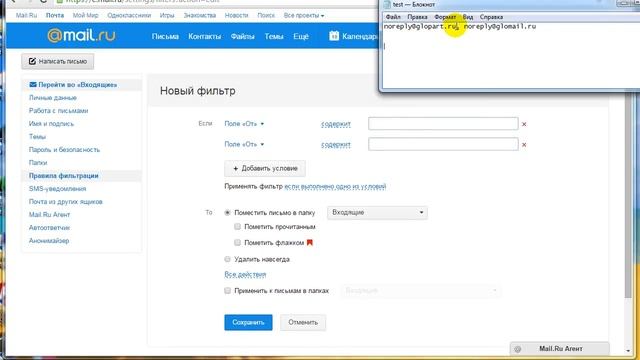Go to Темы tab in header
This screenshot has height=360, width=640.
click(273, 36)
